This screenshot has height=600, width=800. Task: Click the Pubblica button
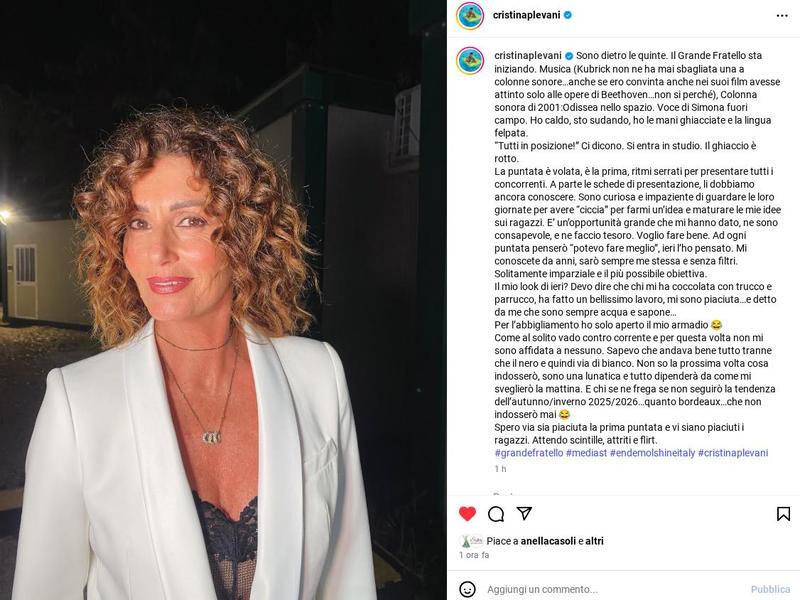pos(770,589)
